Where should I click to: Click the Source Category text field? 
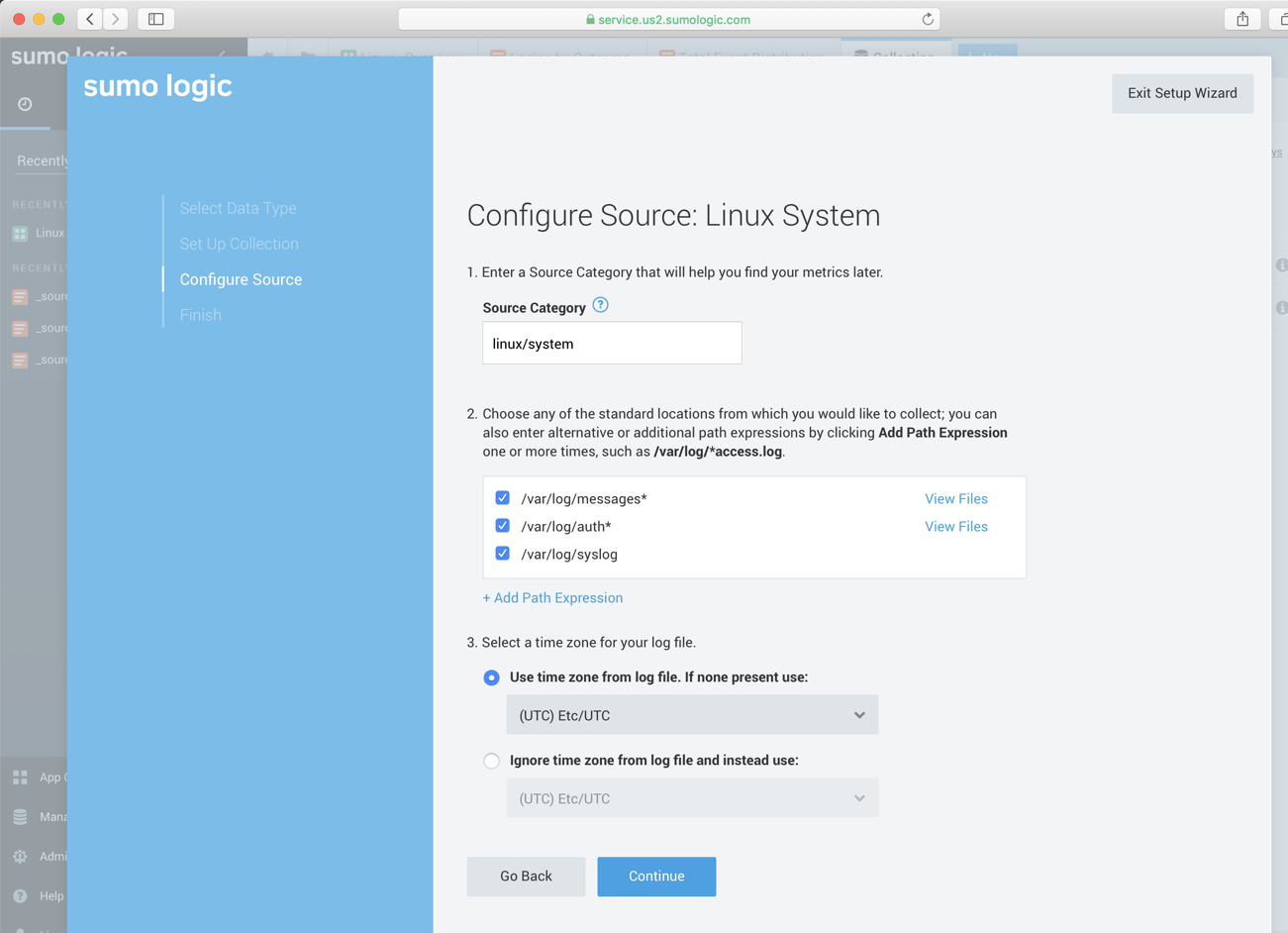[611, 344]
